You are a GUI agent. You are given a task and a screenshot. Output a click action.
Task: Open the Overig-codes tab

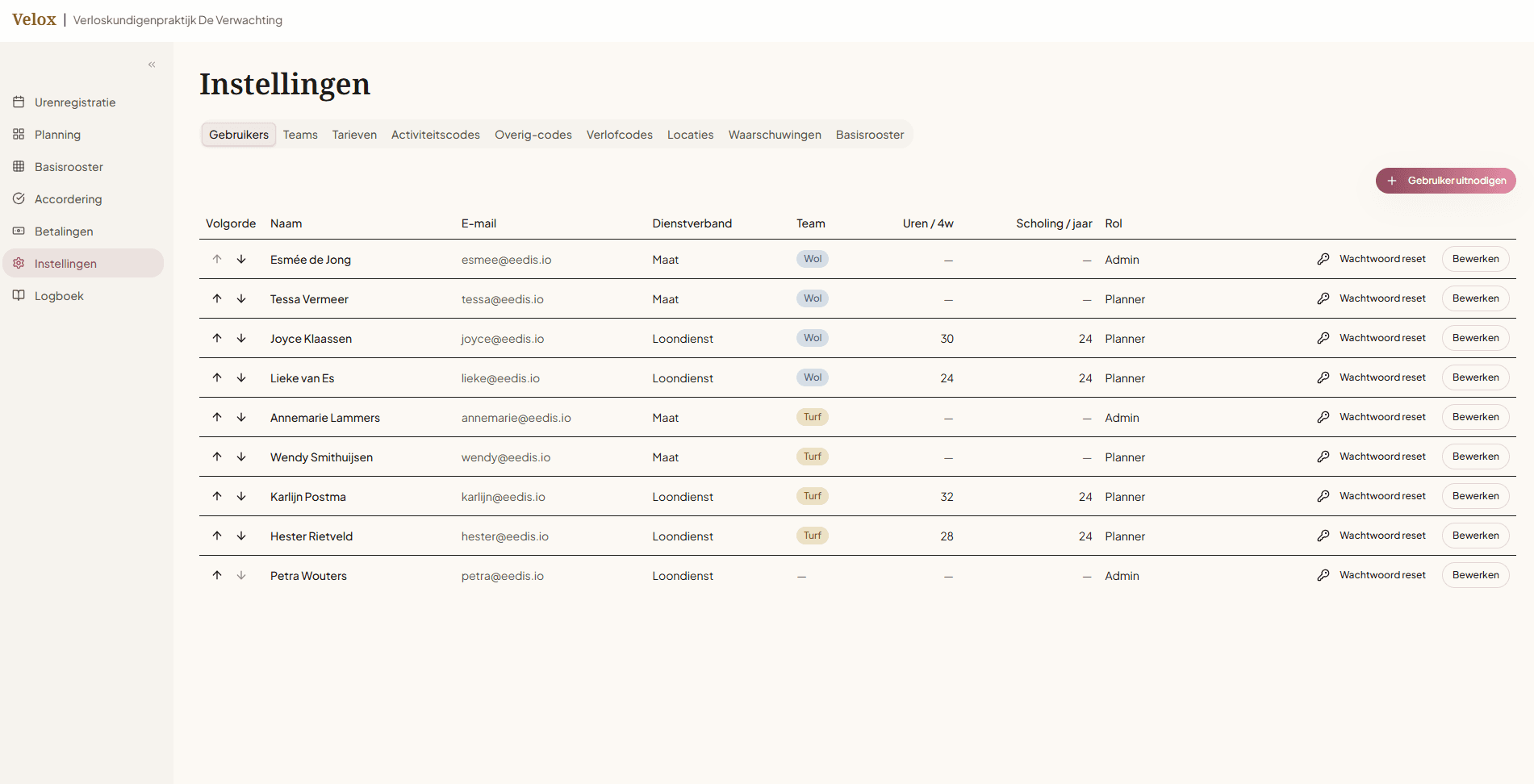(533, 135)
